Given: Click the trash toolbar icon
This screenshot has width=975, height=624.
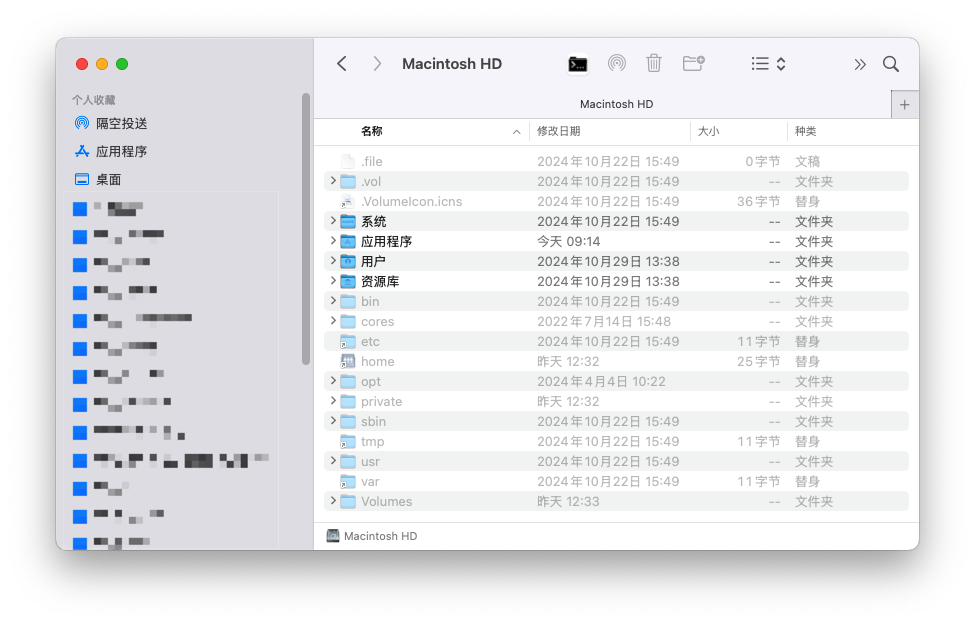Looking at the screenshot, I should pyautogui.click(x=654, y=63).
